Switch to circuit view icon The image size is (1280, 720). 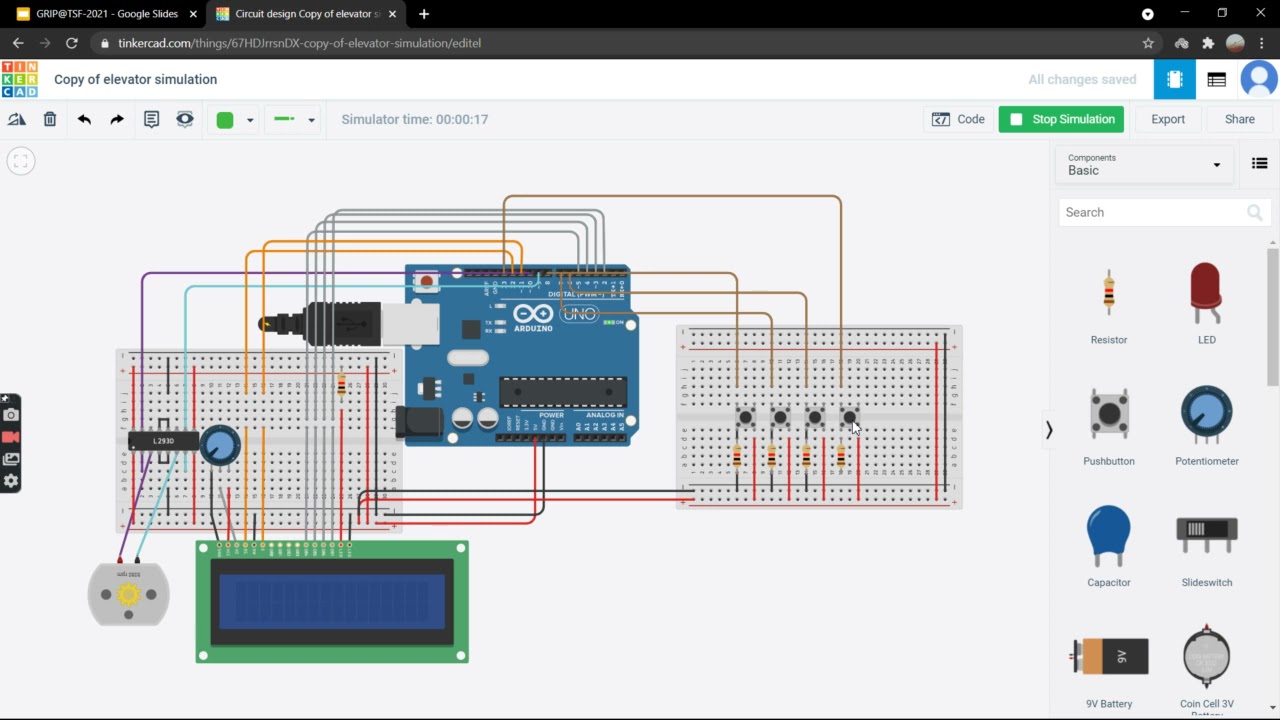[x=1175, y=80]
